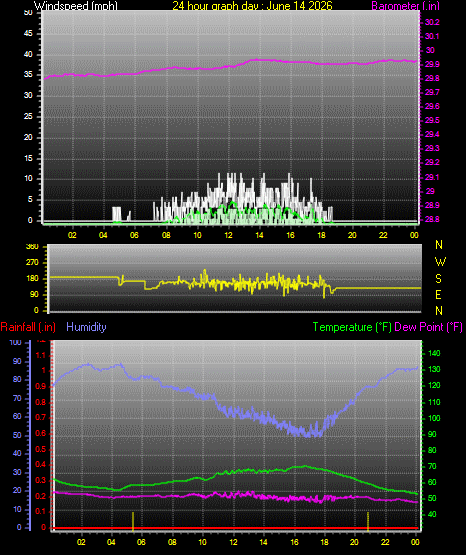Click the W direction label on wind chart
This screenshot has width=466, height=555.
[x=440, y=262]
